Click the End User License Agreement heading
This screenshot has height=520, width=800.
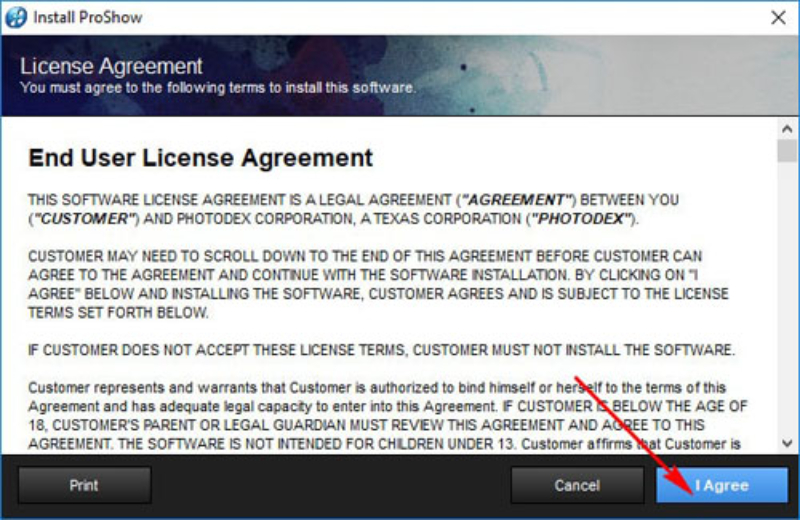click(201, 158)
